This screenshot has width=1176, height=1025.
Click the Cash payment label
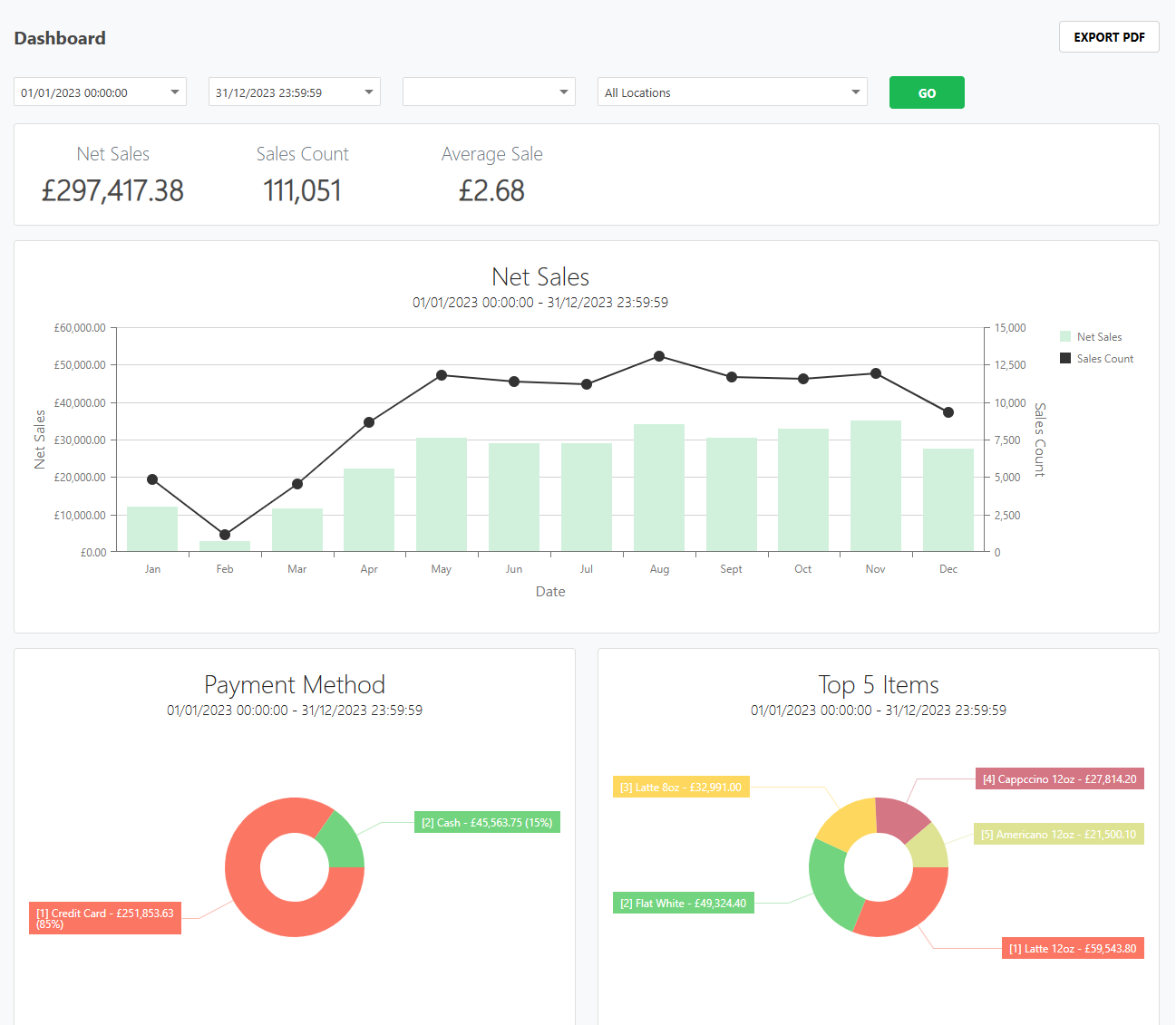[x=487, y=823]
